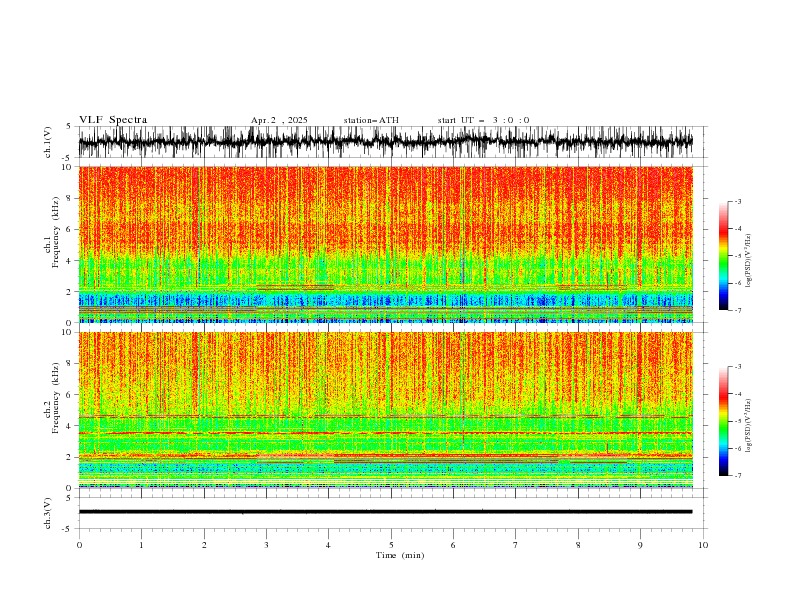Click the "-5" voltage tick on the ch.3(V) axis
This screenshot has height=612, width=792.
[x=67, y=529]
